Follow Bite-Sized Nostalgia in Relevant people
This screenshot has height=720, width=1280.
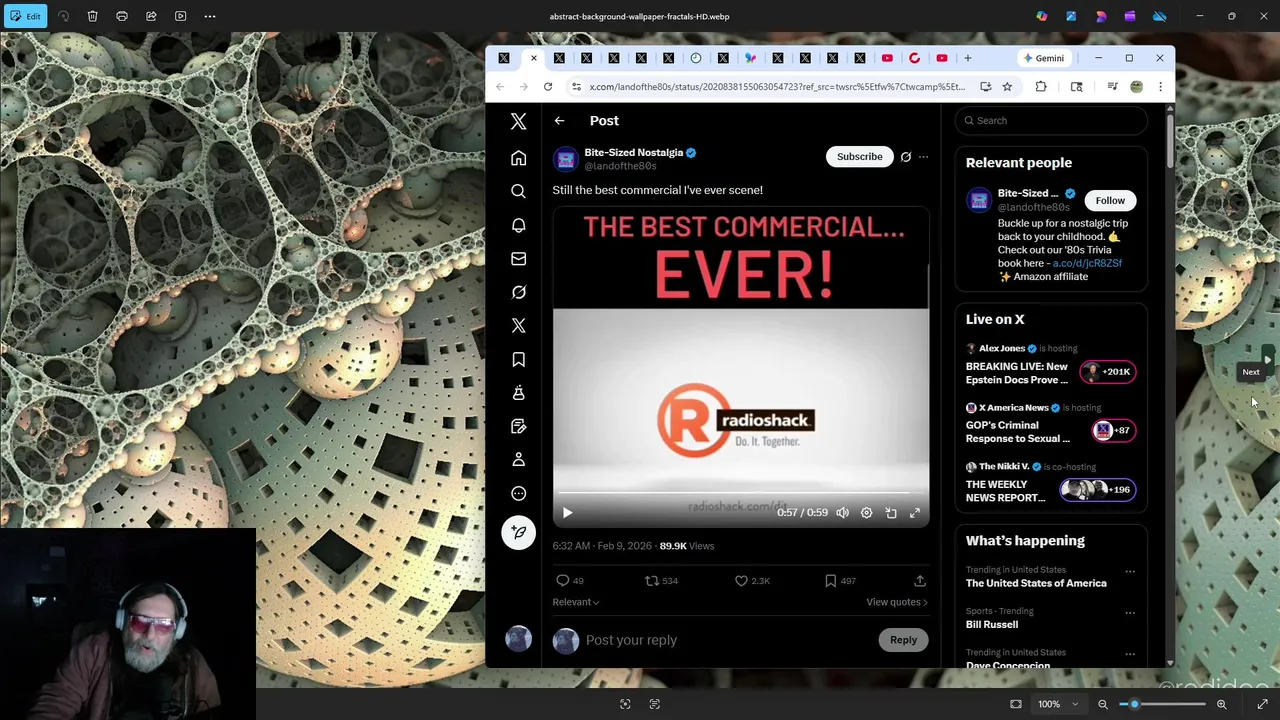coord(1110,200)
